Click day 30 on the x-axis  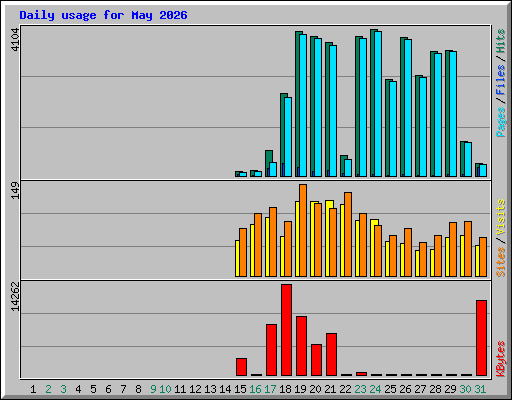pyautogui.click(x=465, y=389)
